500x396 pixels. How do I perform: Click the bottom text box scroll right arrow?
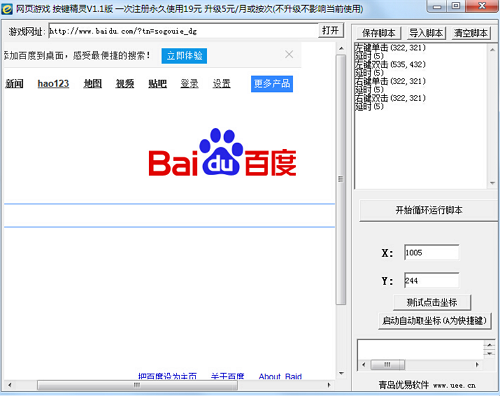pyautogui.click(x=477, y=365)
